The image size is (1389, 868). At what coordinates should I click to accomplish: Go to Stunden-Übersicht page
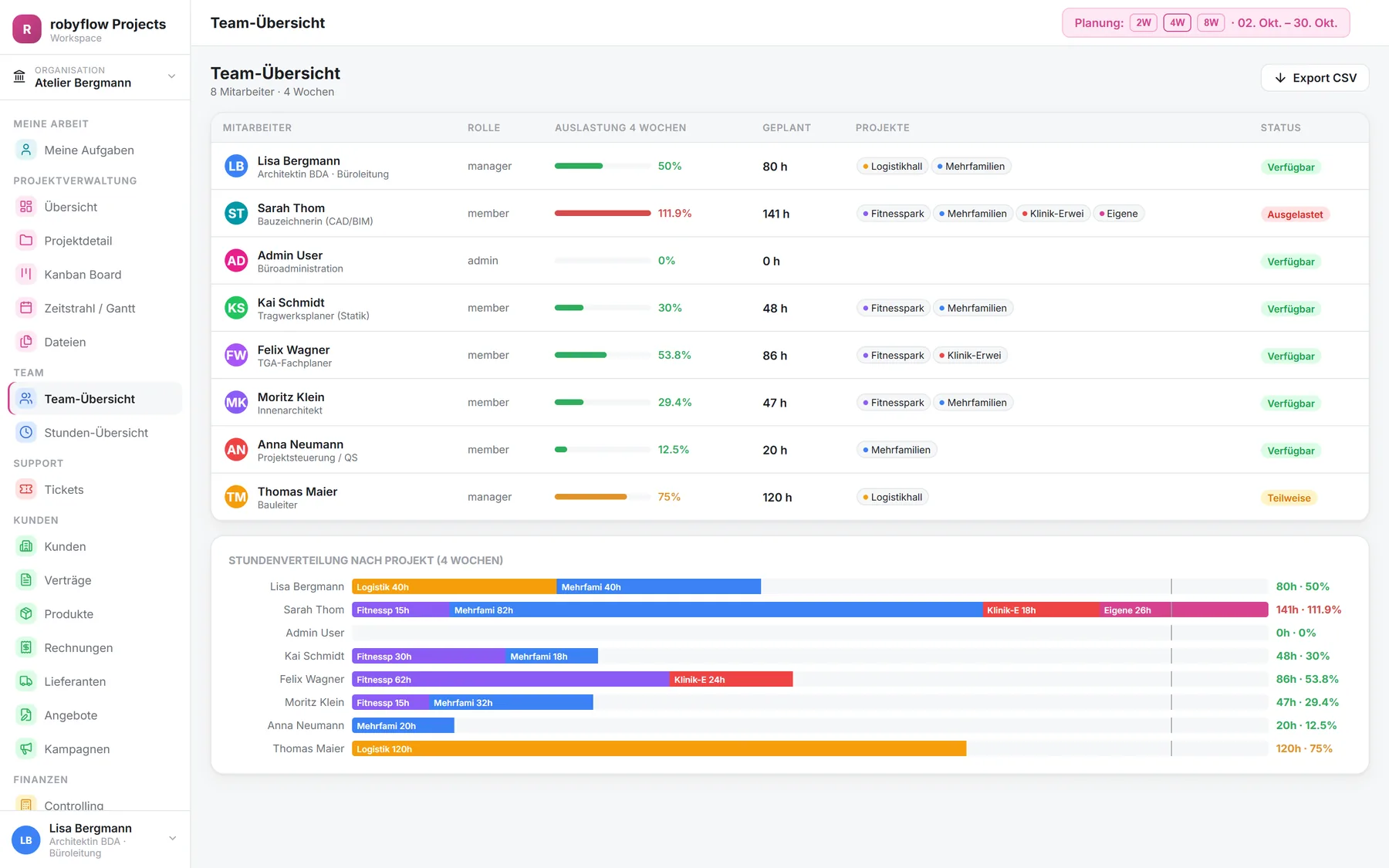pyautogui.click(x=95, y=433)
